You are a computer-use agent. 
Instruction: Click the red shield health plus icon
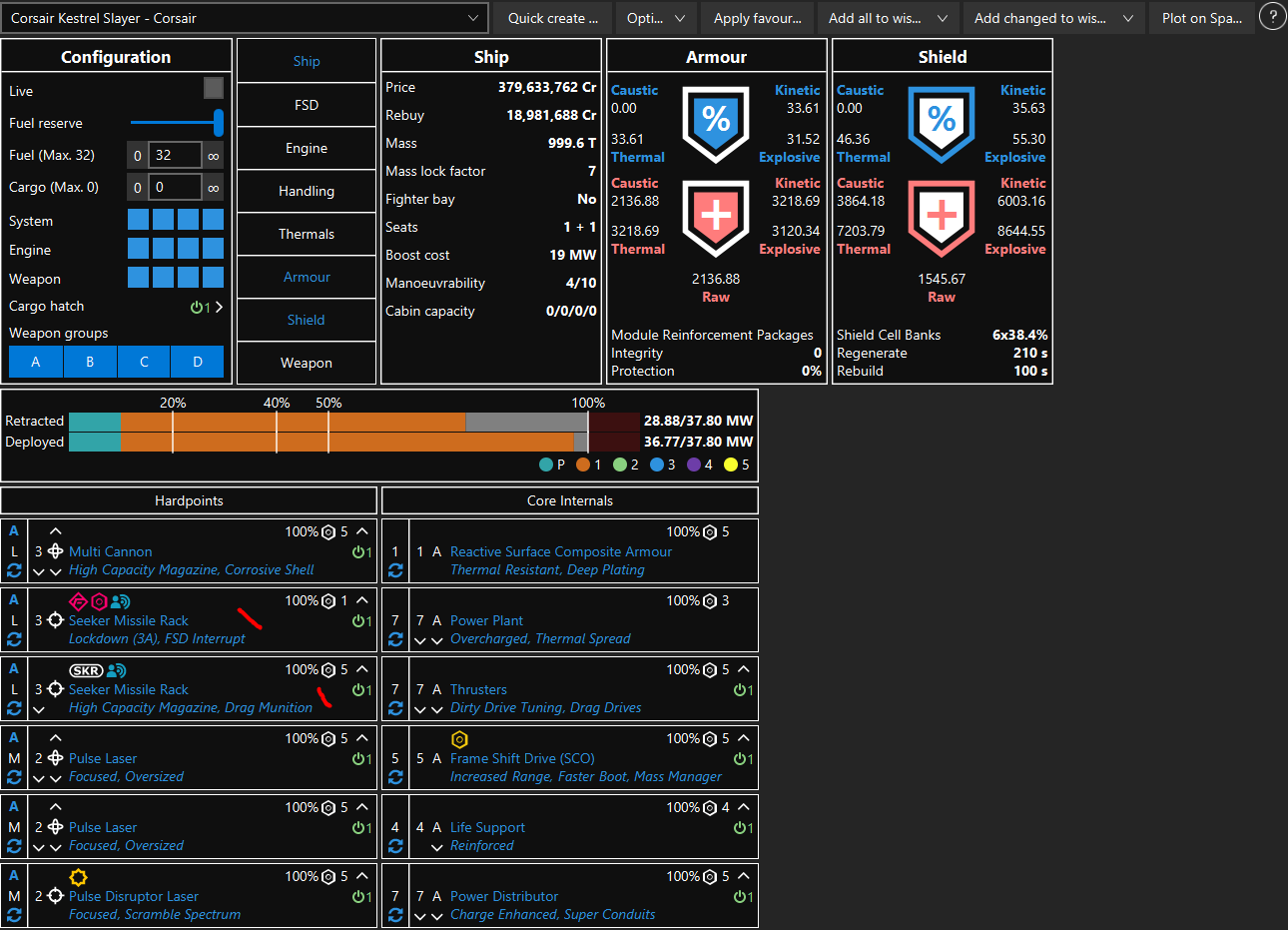click(x=942, y=218)
